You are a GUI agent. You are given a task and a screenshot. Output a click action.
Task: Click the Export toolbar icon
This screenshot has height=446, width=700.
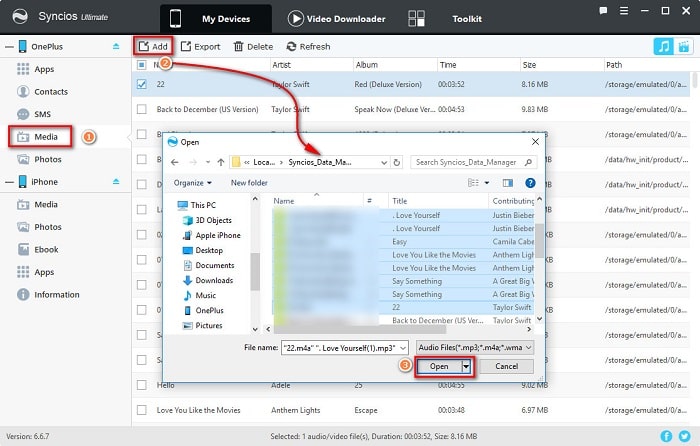click(x=200, y=46)
